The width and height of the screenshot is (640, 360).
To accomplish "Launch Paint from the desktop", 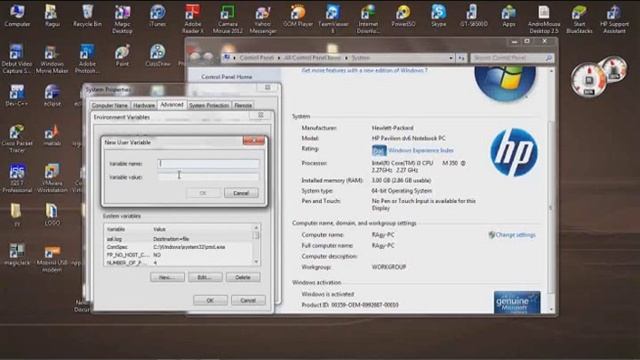I will (x=122, y=56).
